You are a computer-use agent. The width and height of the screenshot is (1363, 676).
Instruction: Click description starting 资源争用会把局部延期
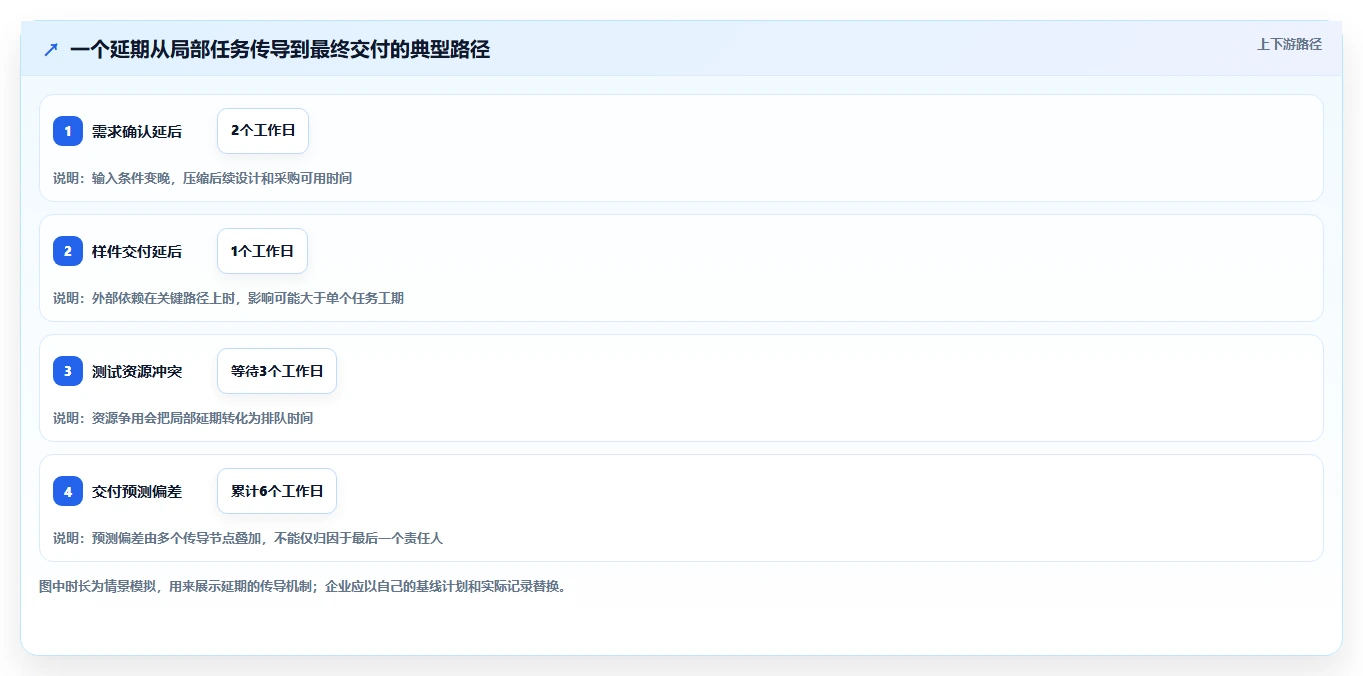(183, 418)
